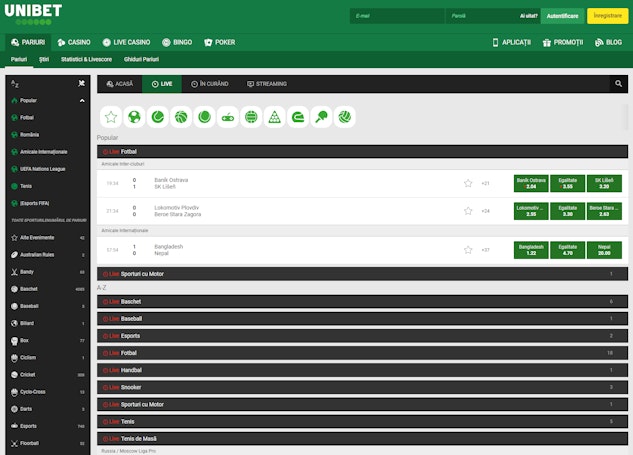Open the favorites star sport filter
This screenshot has width=633, height=455.
click(111, 117)
